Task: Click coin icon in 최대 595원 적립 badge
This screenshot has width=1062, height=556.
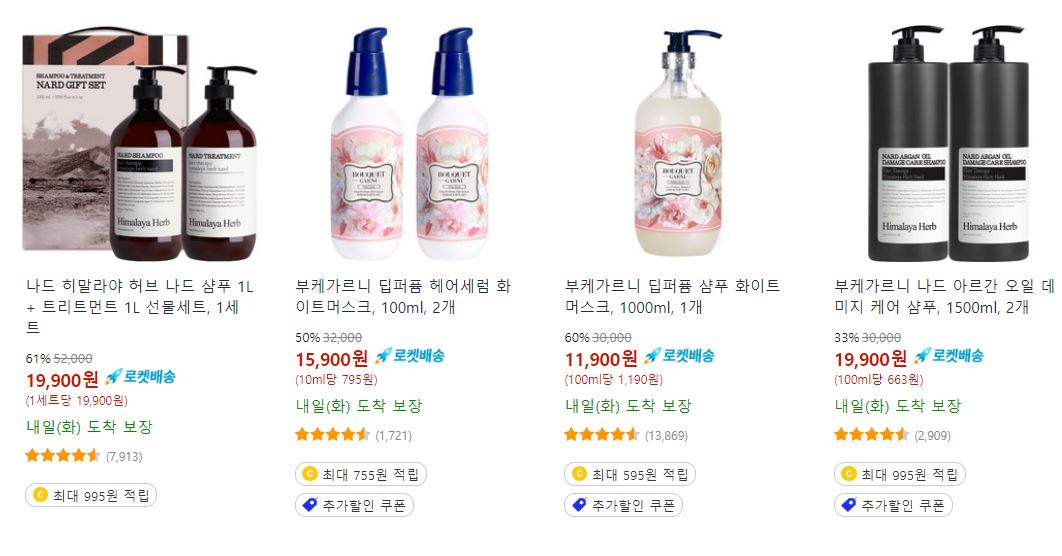Action: 579,474
